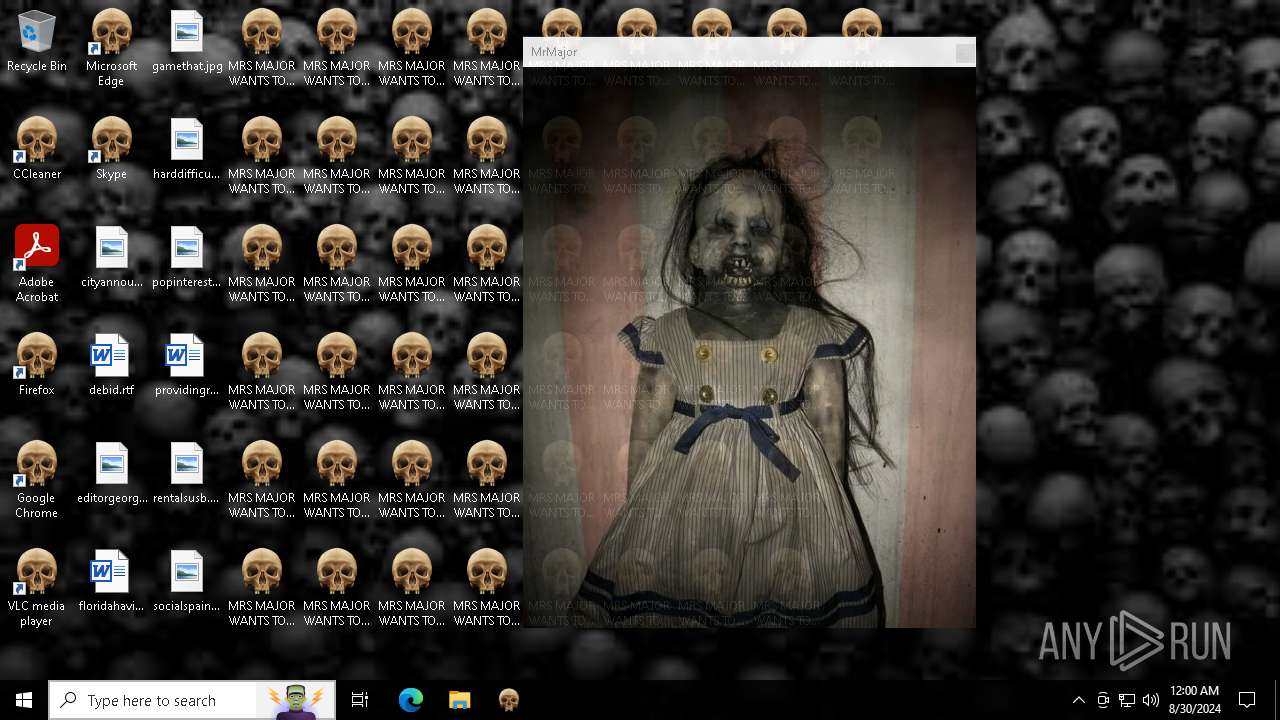Screen dimensions: 1280x720
Task: Open the Recycle Bin desktop icon
Action: pyautogui.click(x=37, y=43)
